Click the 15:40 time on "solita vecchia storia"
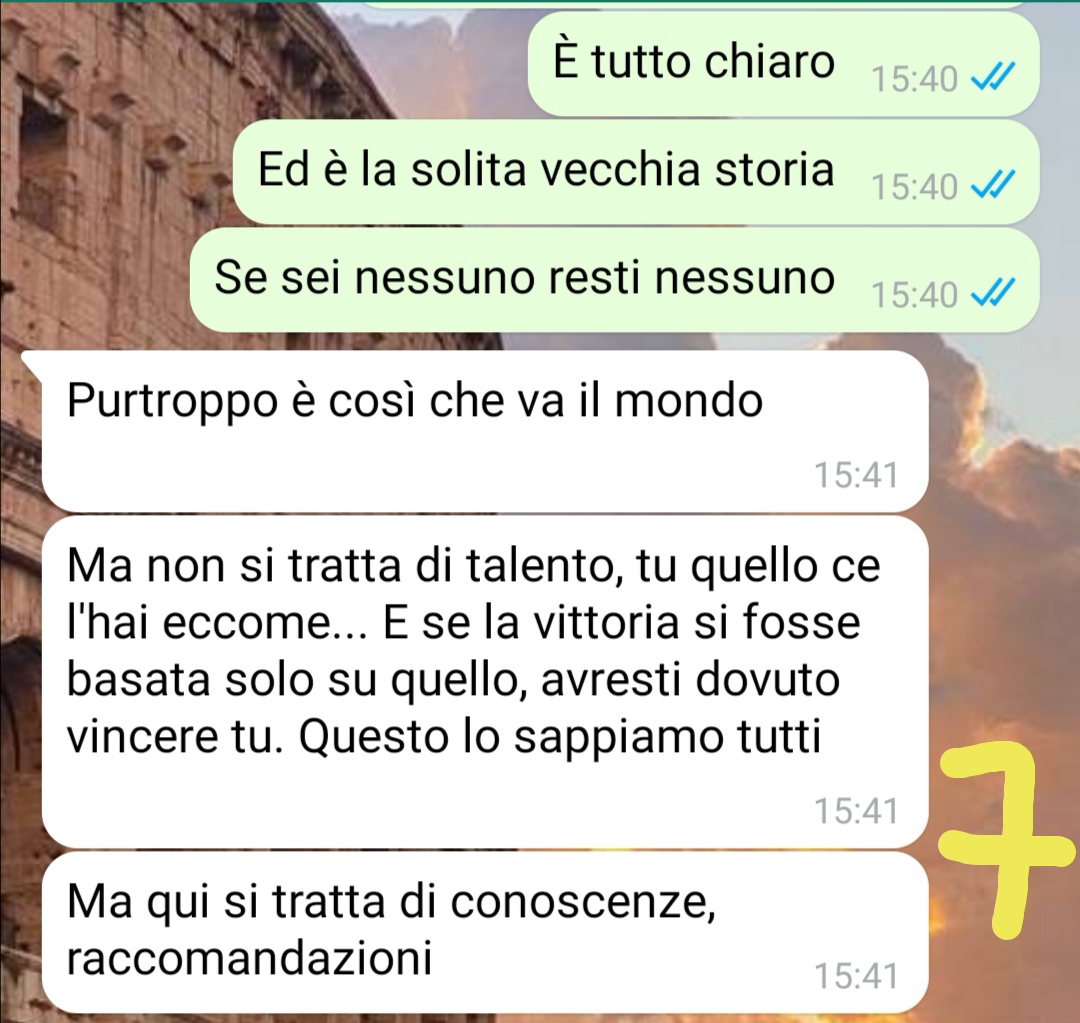1080x1023 pixels. 914,187
